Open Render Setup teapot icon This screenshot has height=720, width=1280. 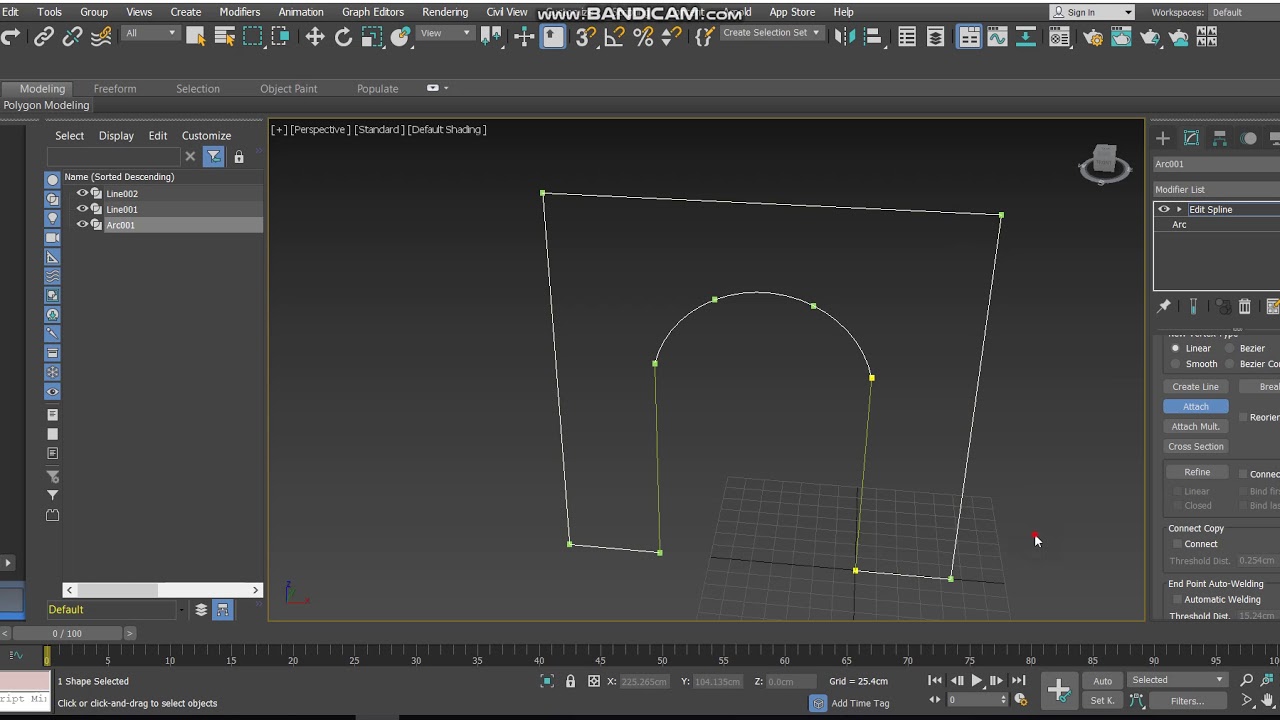point(1093,37)
